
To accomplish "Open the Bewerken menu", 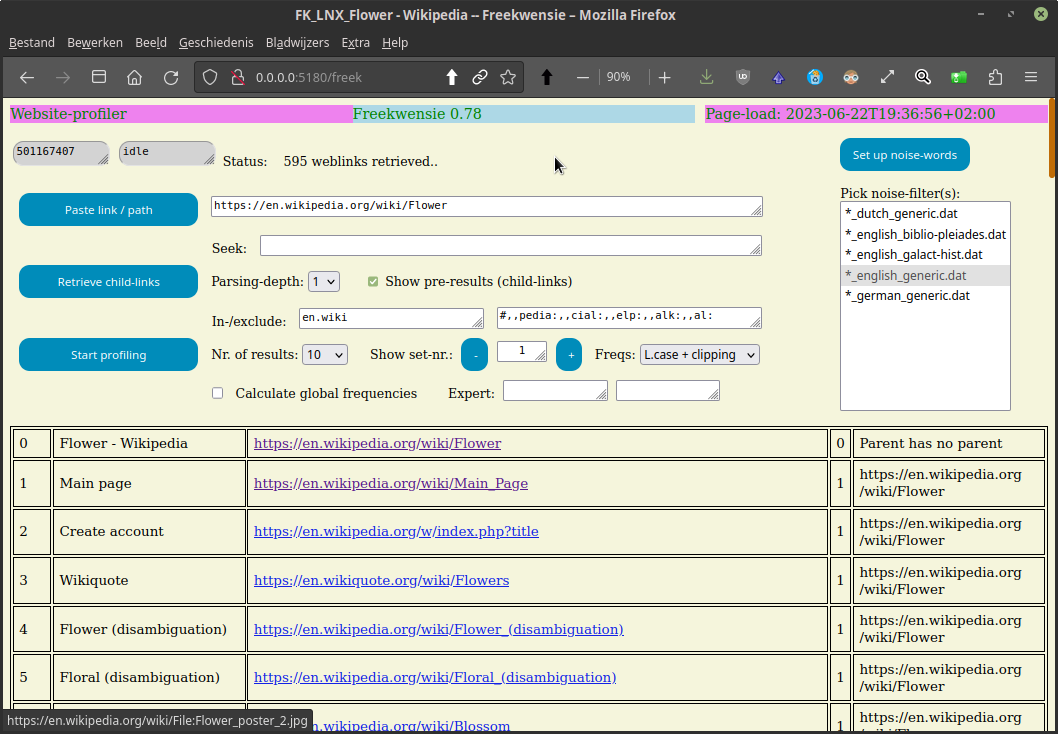I will coord(95,43).
